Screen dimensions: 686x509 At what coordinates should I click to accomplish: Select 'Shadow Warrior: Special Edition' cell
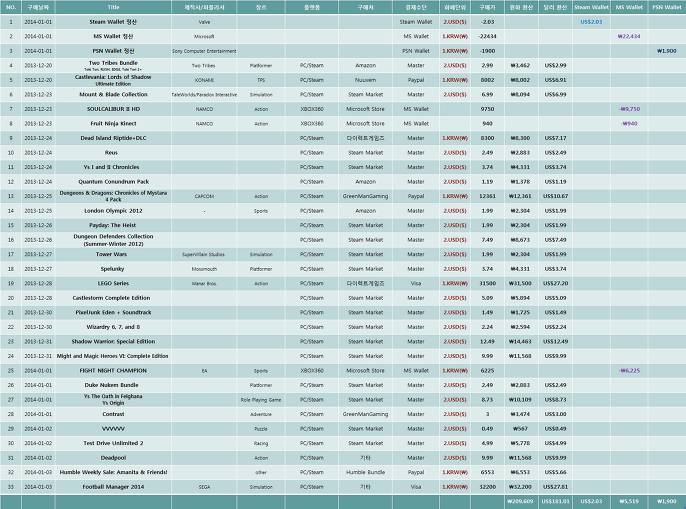(x=113, y=341)
